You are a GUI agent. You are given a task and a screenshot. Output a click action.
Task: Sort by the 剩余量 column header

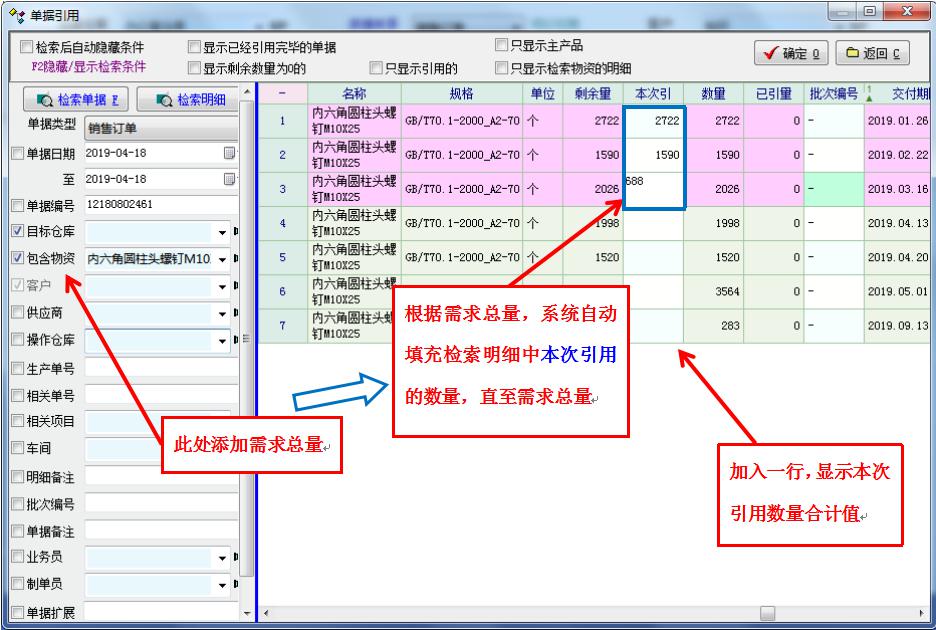pos(593,93)
